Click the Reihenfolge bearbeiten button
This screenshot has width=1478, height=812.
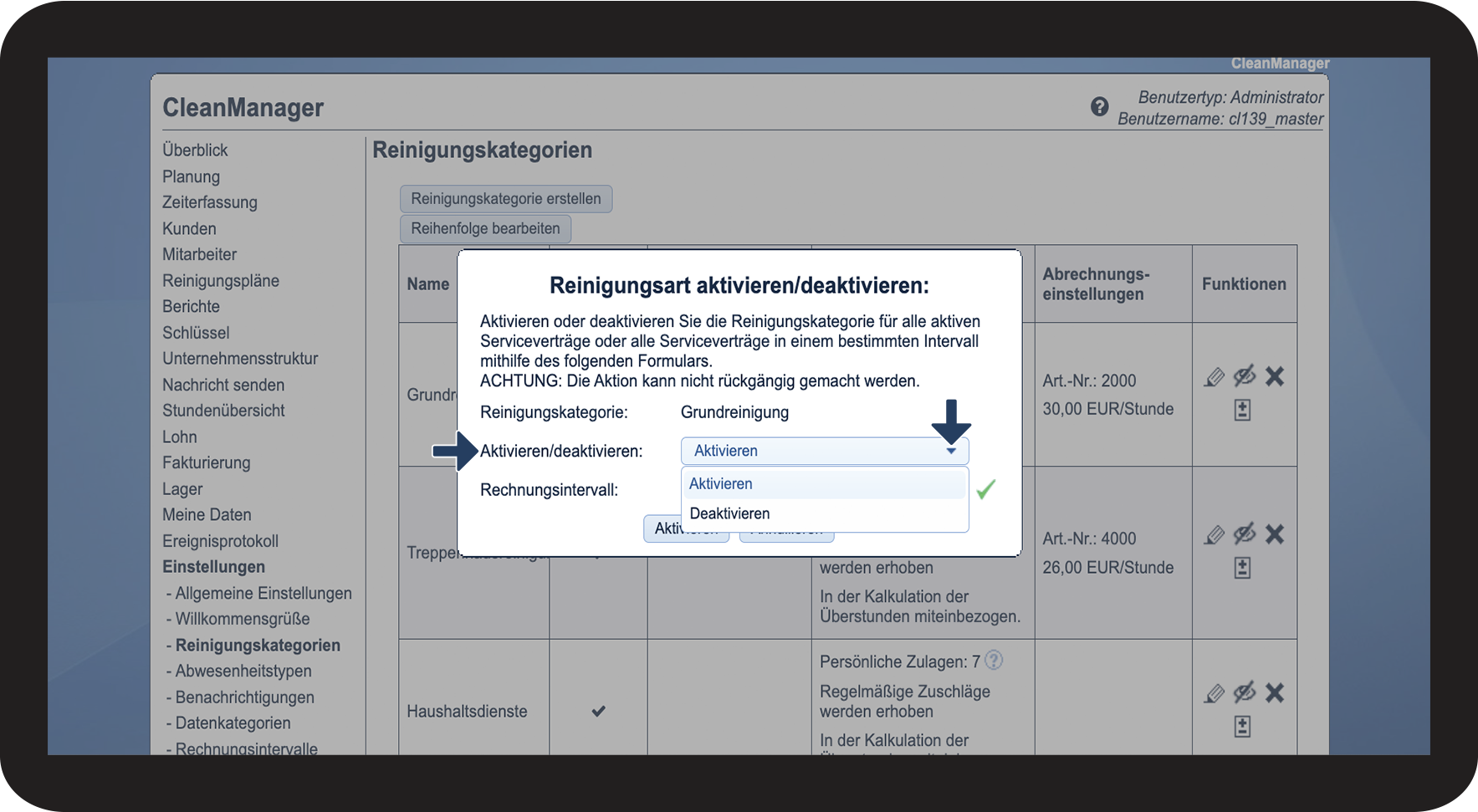pyautogui.click(x=485, y=228)
